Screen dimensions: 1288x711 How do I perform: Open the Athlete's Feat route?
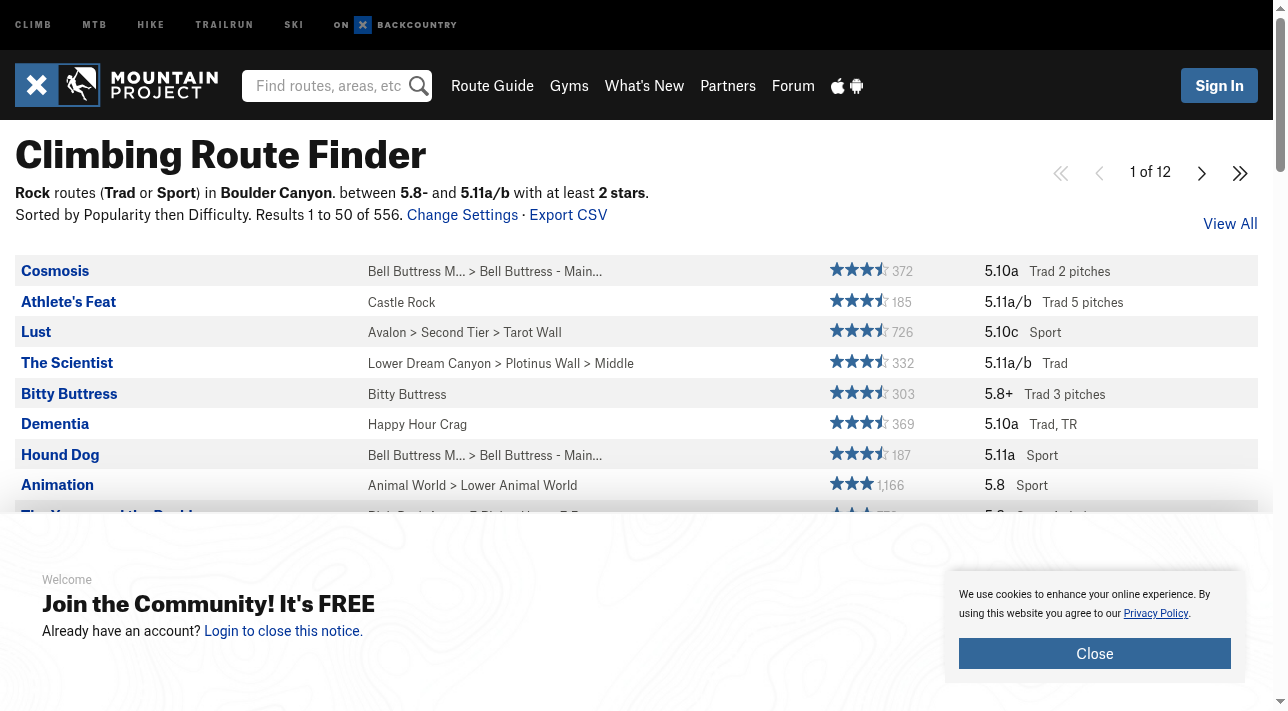(68, 302)
